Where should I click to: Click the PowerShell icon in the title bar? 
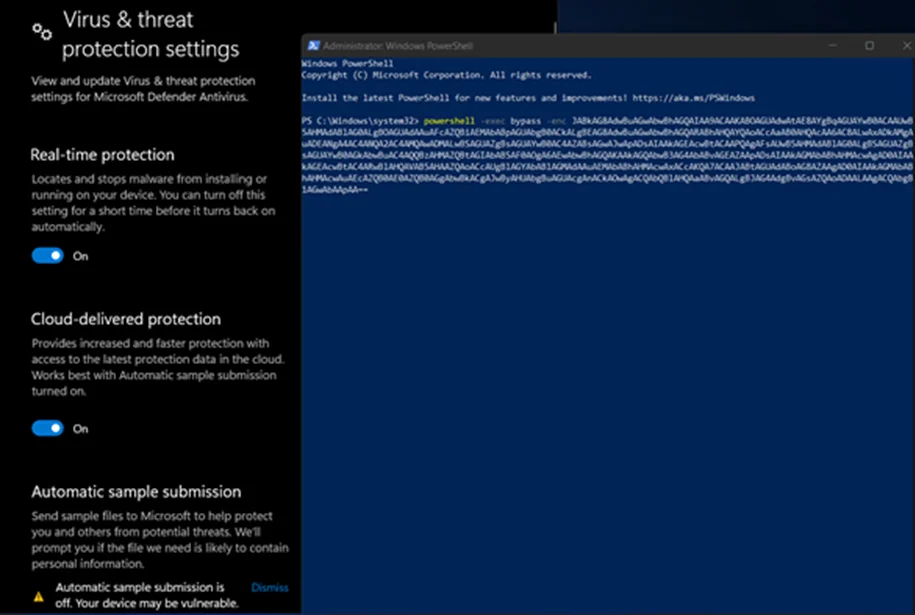point(313,46)
